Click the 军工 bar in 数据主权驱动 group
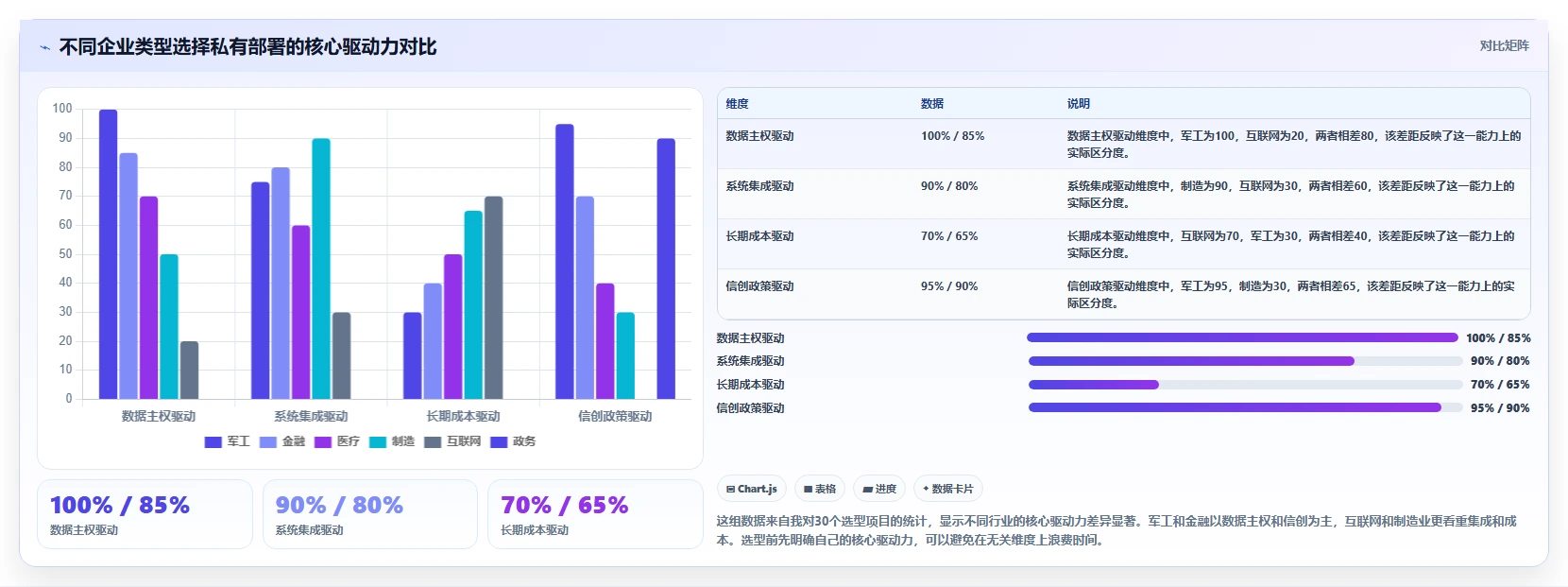Image resolution: width=1568 pixels, height=587 pixels. point(108,254)
